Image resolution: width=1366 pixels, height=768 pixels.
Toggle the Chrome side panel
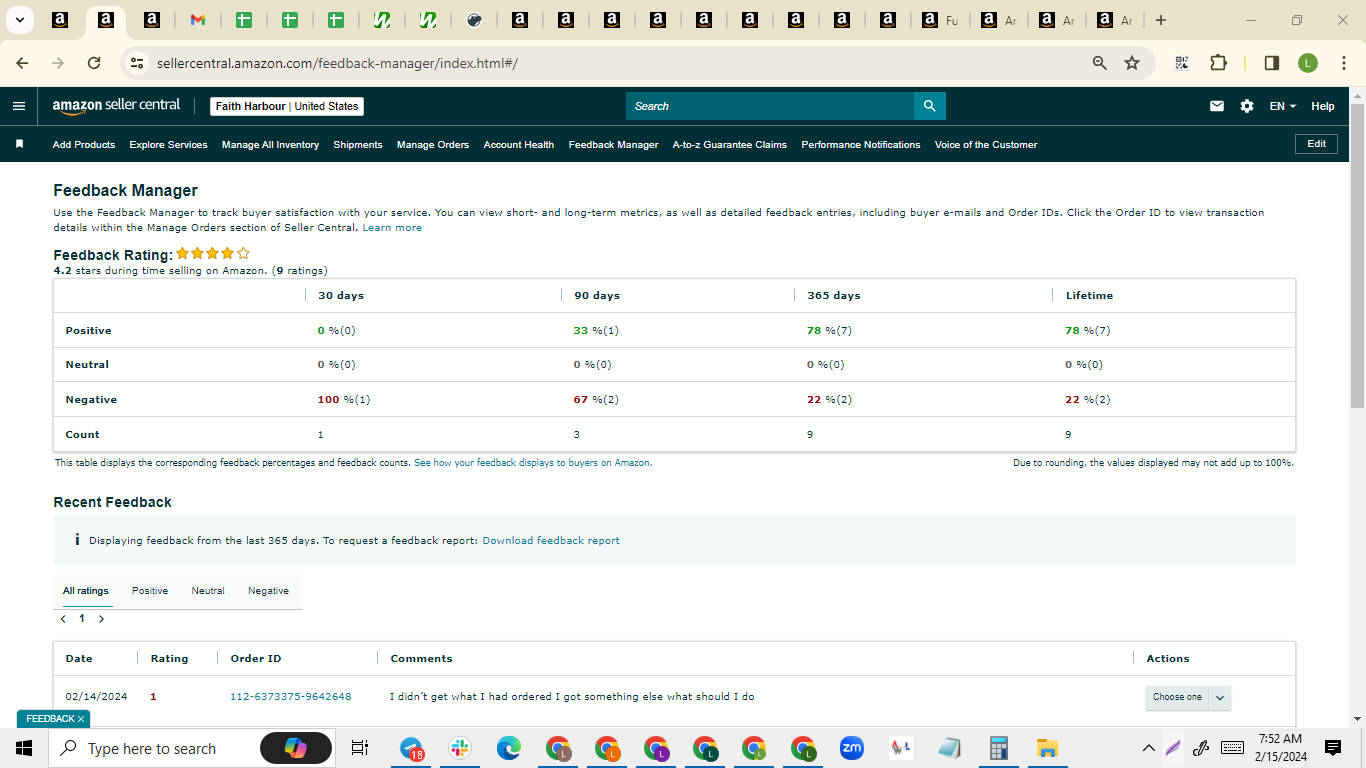click(1272, 63)
